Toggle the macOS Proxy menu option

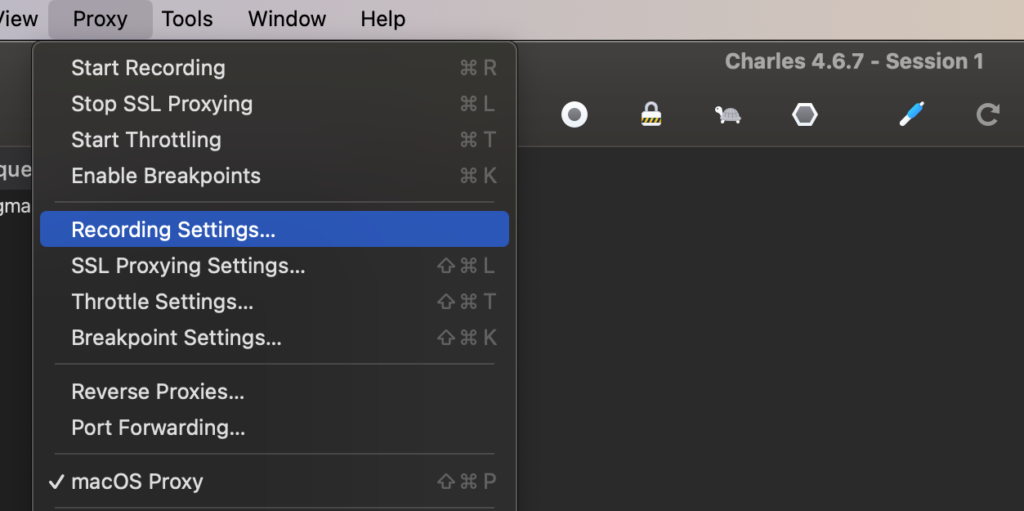click(x=137, y=482)
